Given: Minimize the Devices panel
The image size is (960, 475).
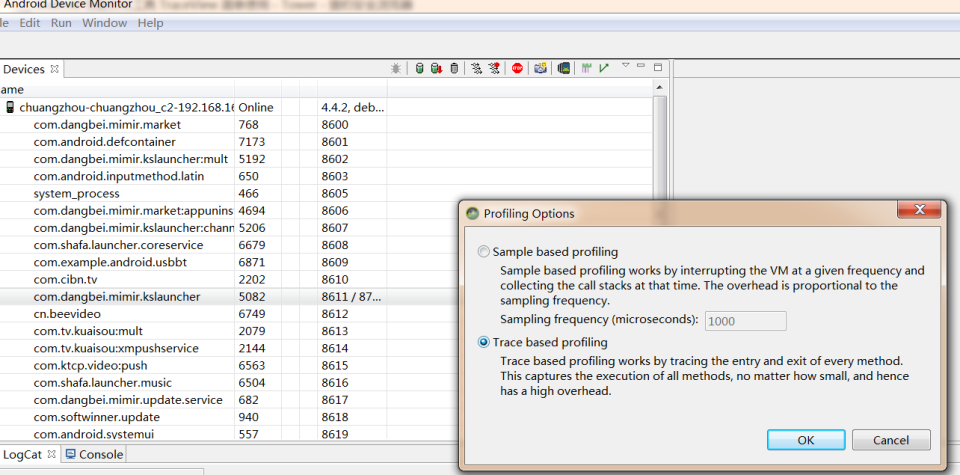Looking at the screenshot, I should point(641,65).
